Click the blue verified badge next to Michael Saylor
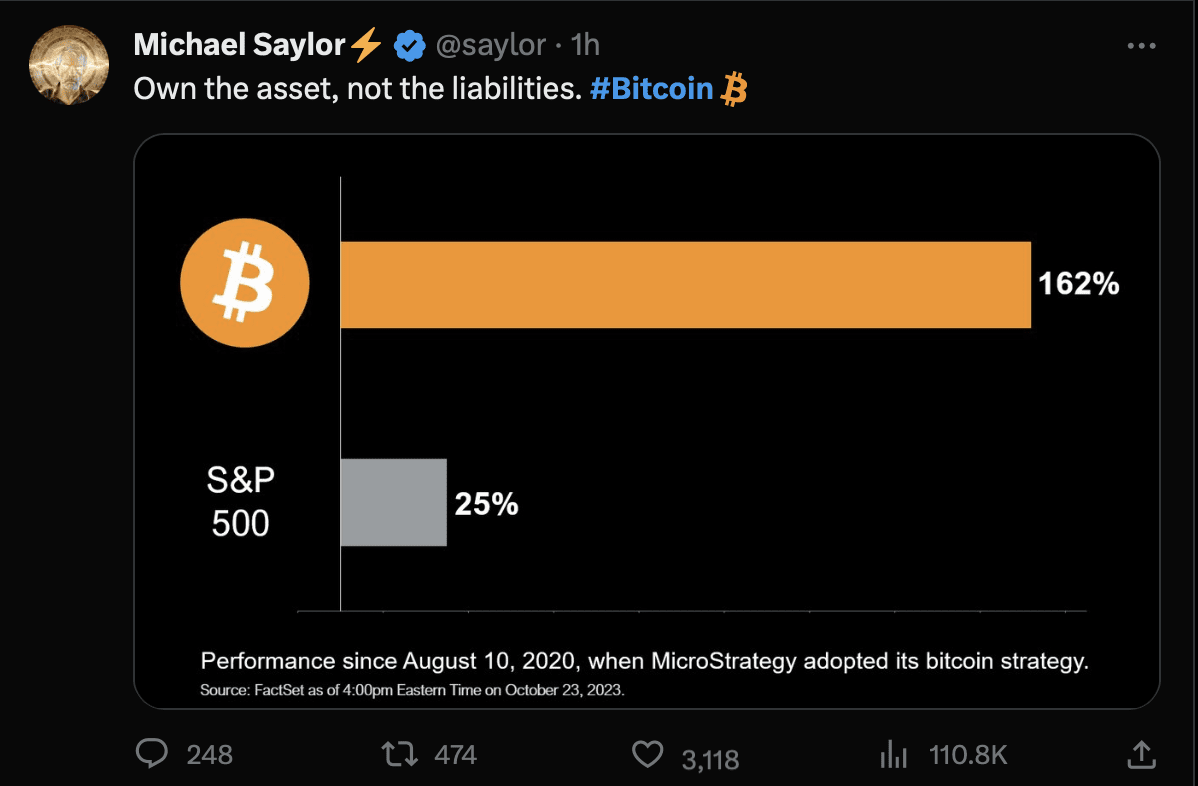 pyautogui.click(x=409, y=44)
